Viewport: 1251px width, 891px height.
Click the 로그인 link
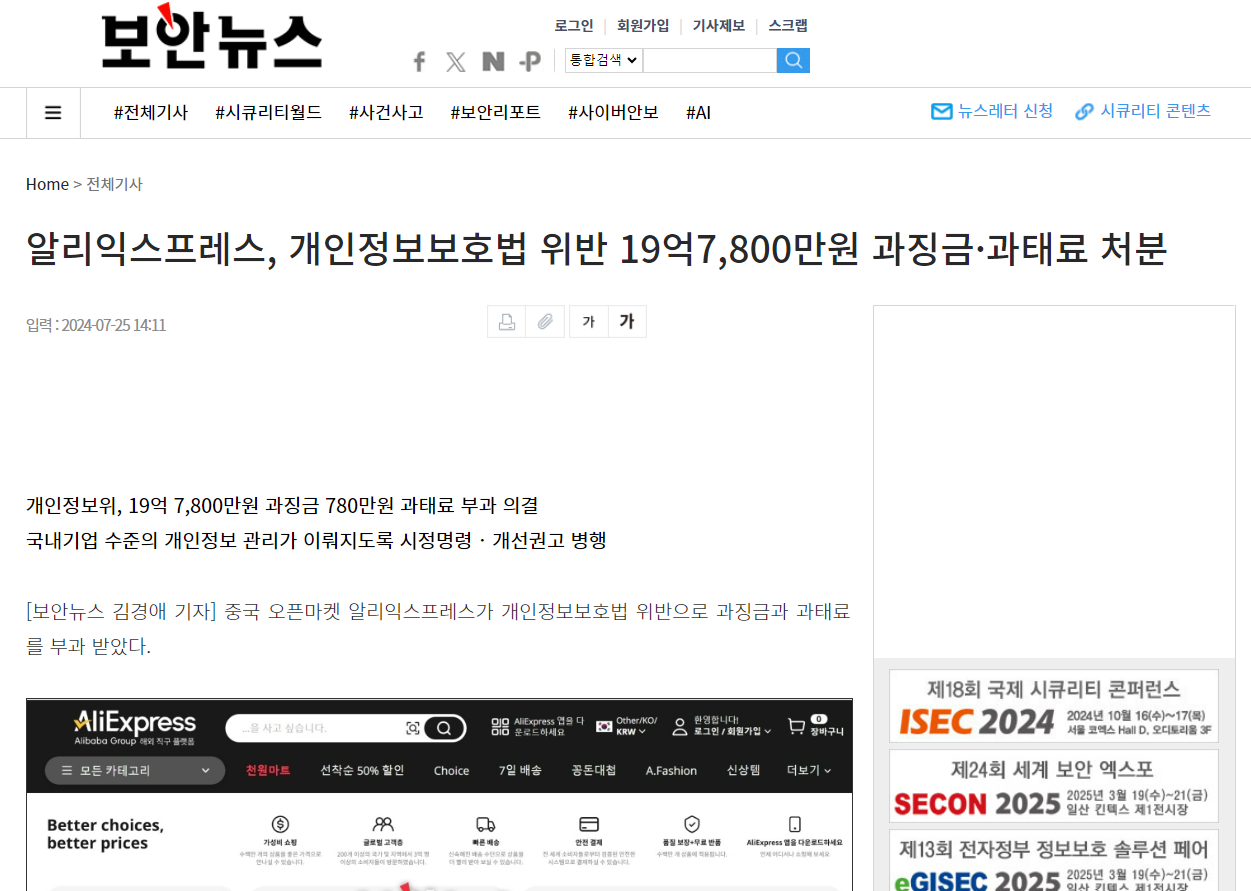[574, 26]
